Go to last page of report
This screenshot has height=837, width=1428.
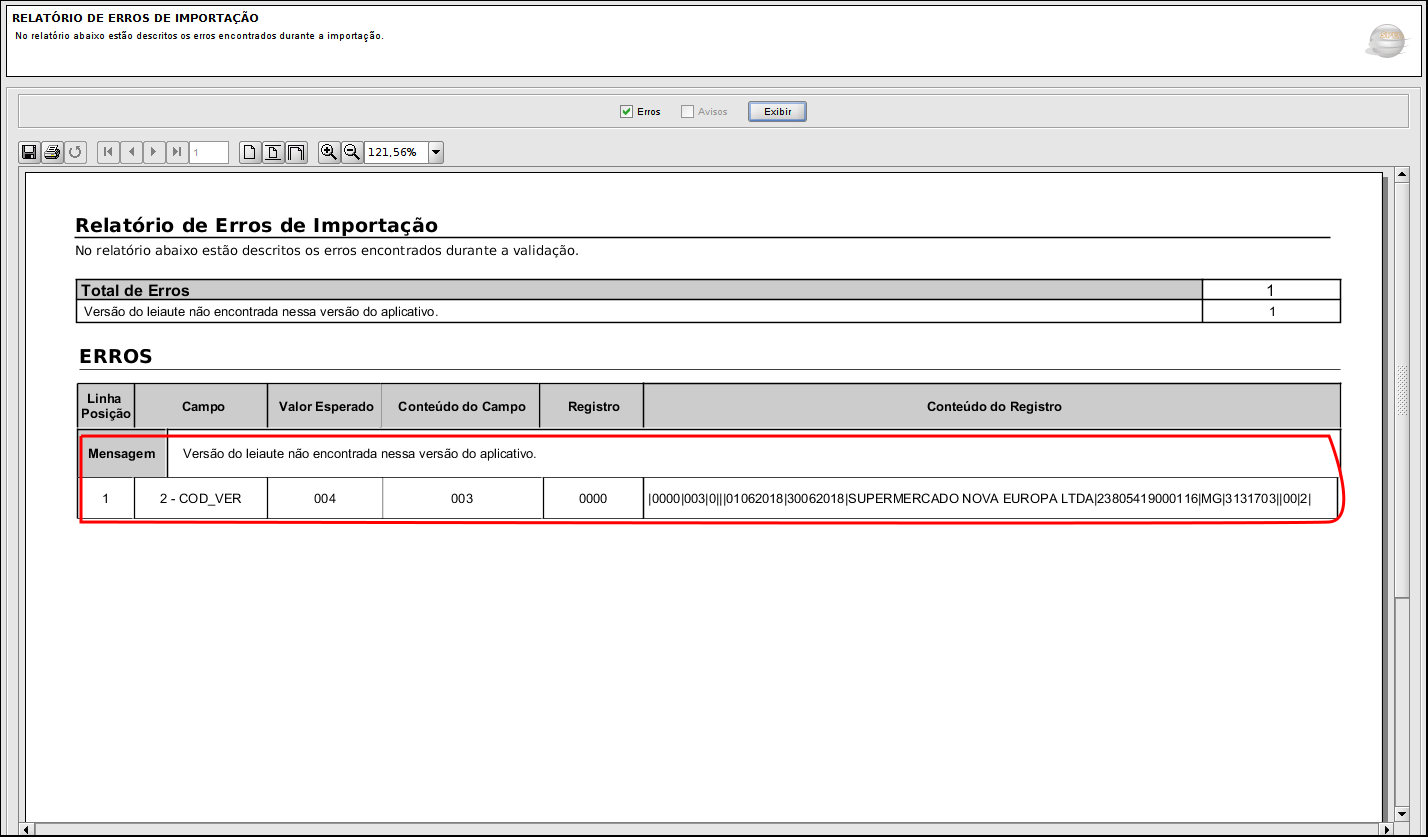(x=177, y=152)
